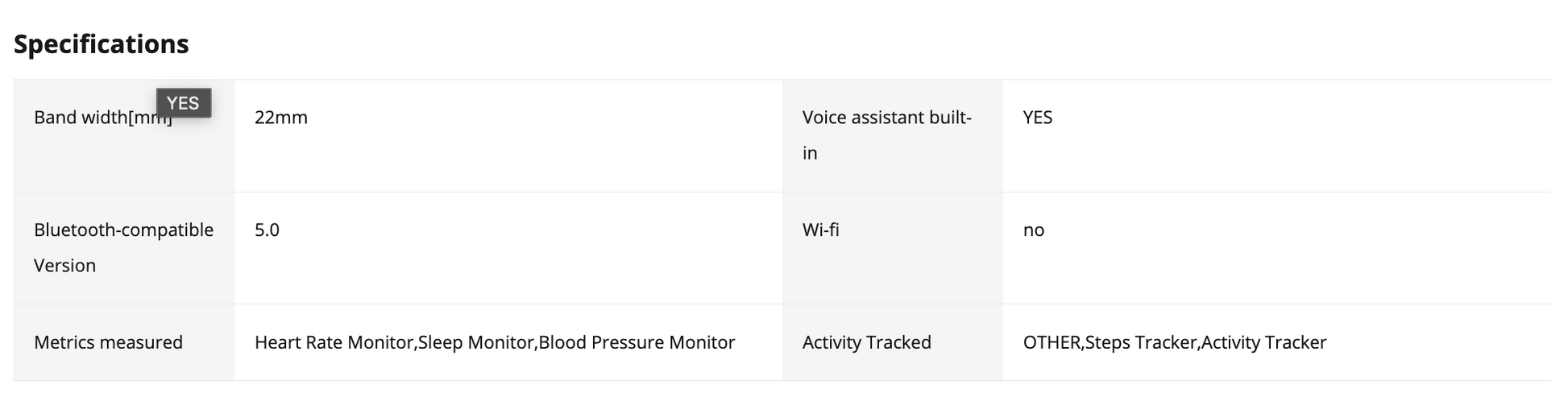Select the Activity Tracked label
Screen dimensions: 1568x393
867,342
